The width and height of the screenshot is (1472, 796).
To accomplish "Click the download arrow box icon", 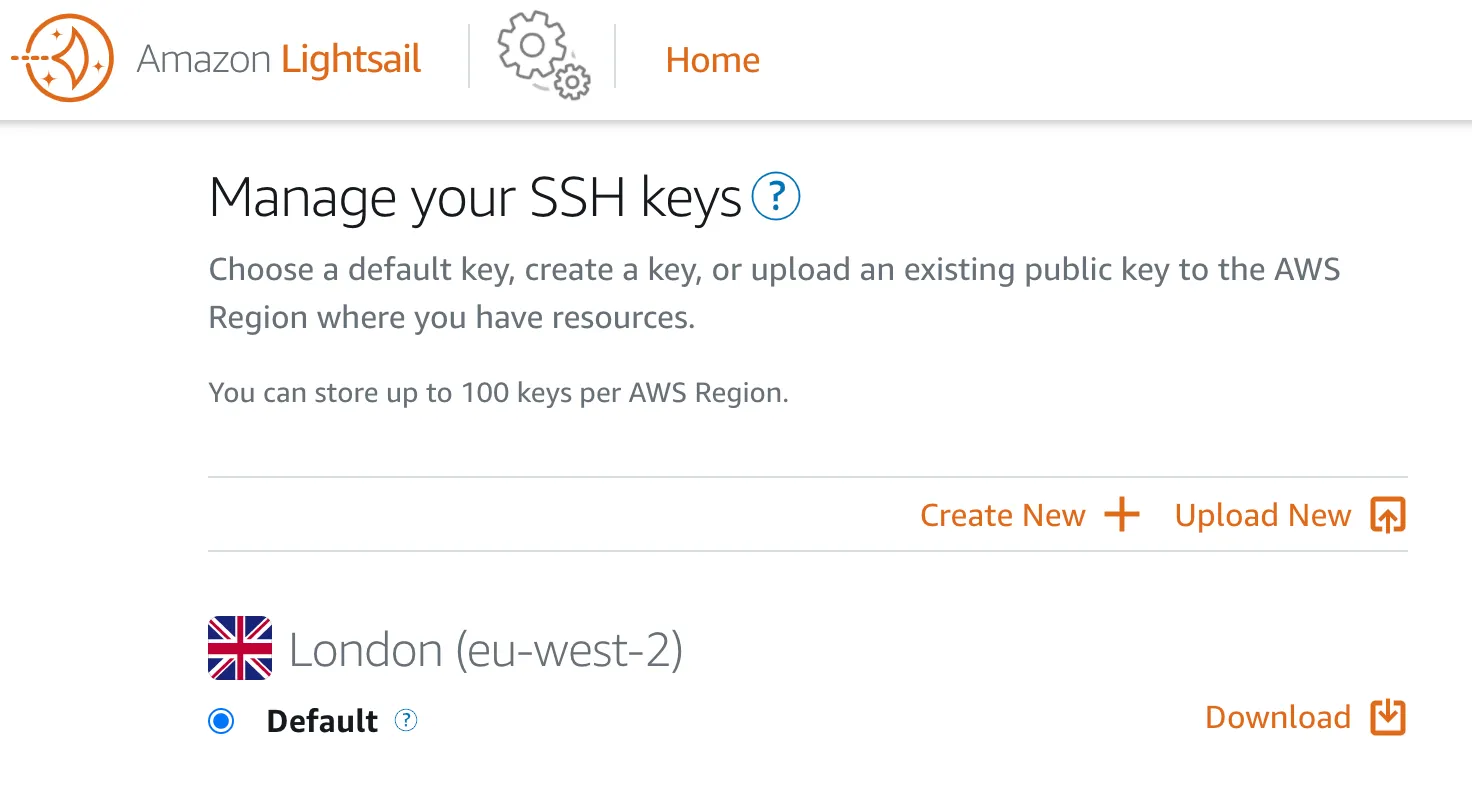I will coord(1388,717).
